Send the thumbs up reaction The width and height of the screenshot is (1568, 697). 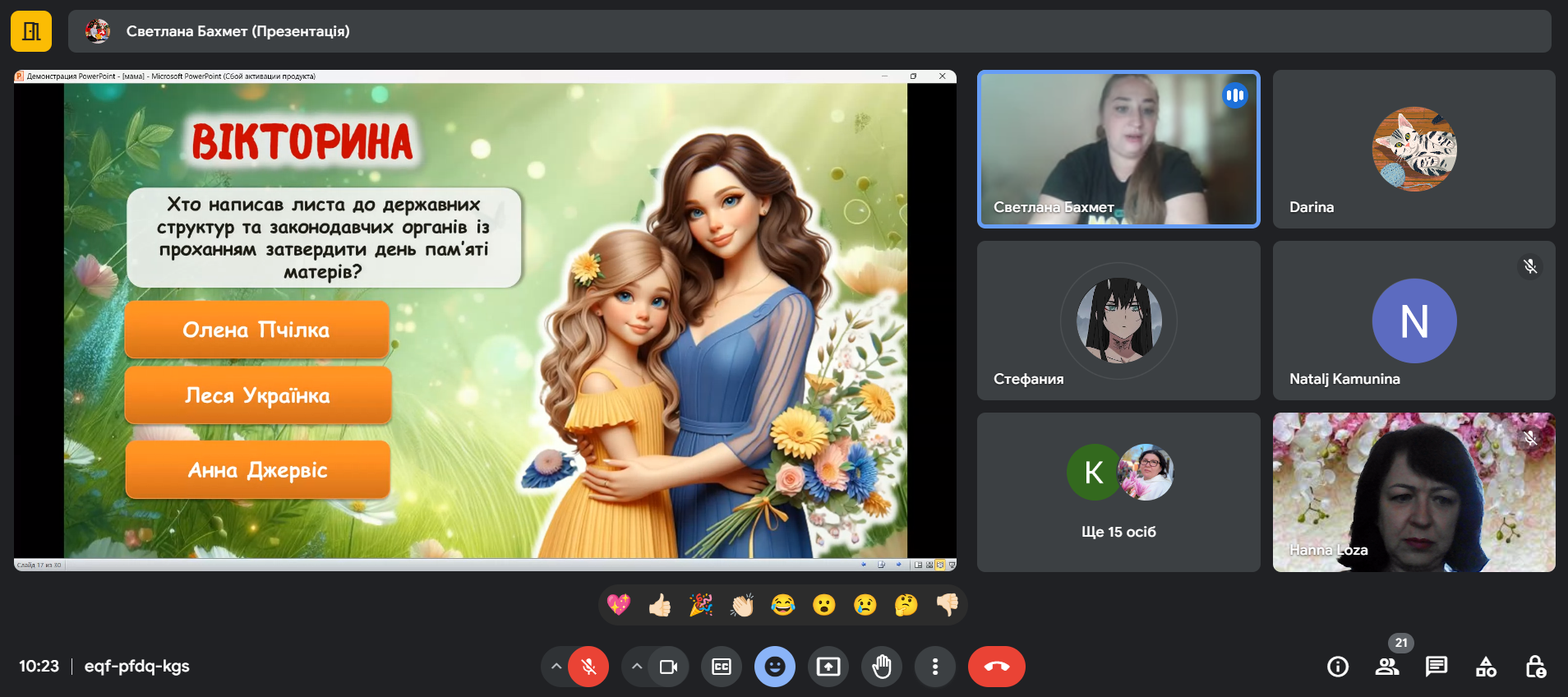coord(660,606)
